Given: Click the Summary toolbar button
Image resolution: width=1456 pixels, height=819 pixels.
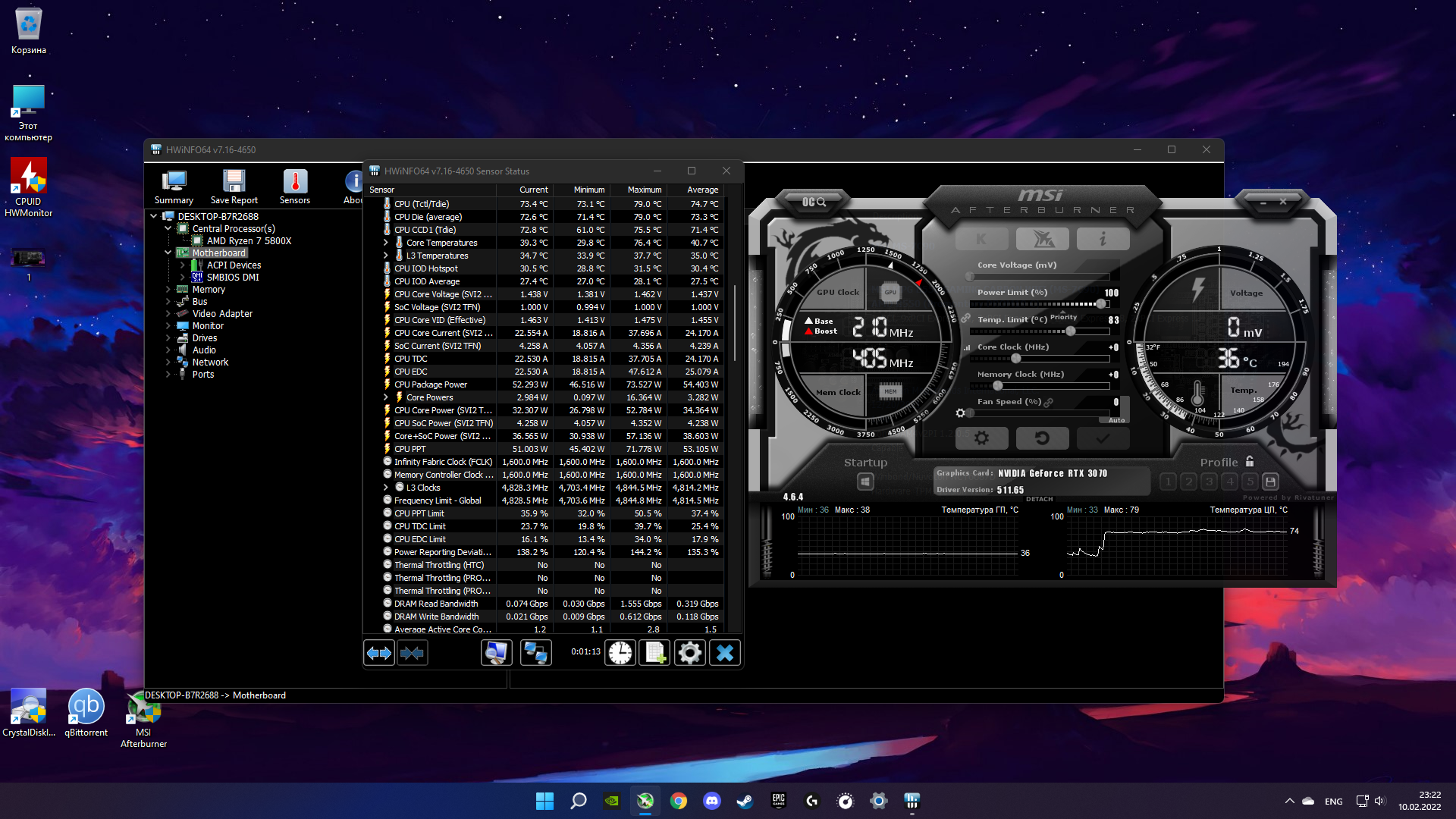Looking at the screenshot, I should [x=174, y=187].
